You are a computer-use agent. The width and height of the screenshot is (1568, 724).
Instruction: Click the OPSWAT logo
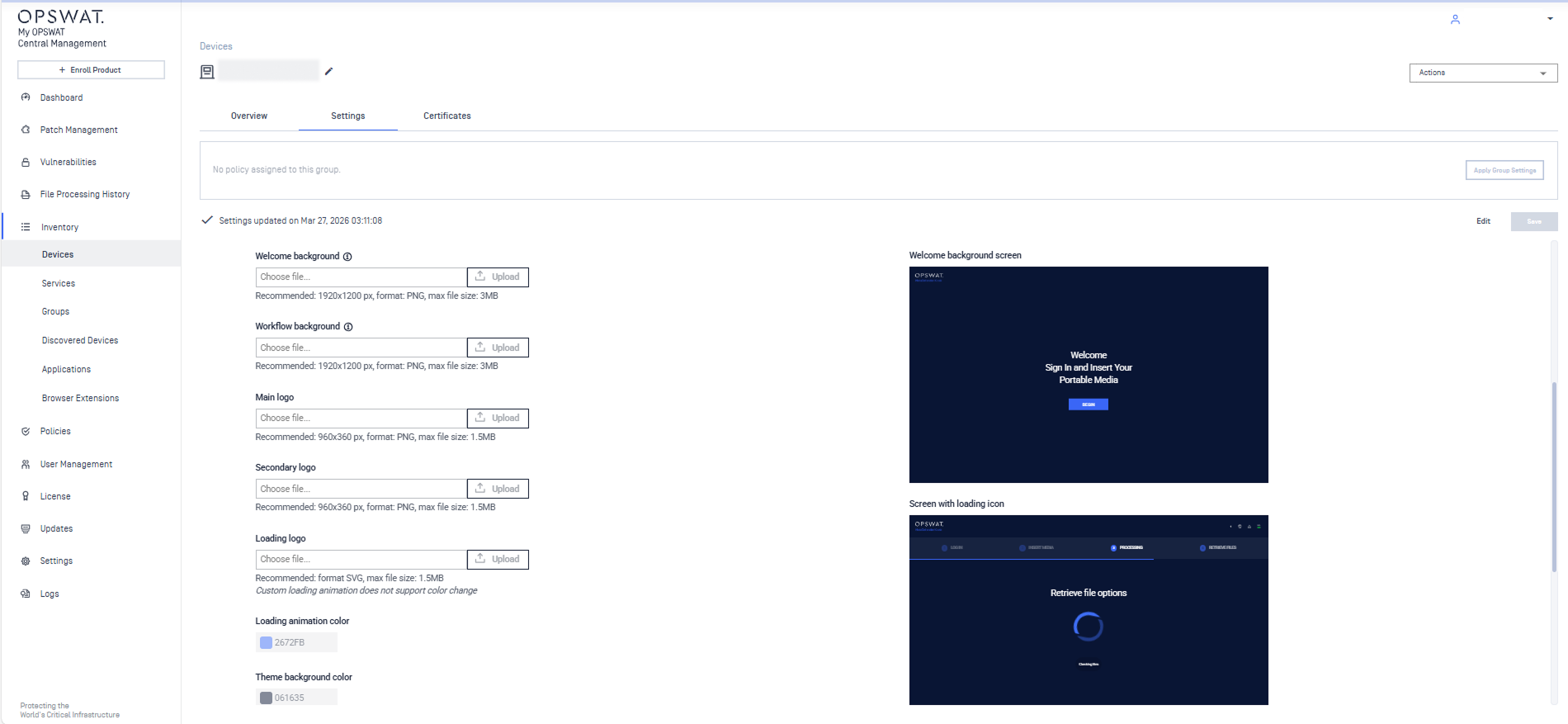point(61,17)
